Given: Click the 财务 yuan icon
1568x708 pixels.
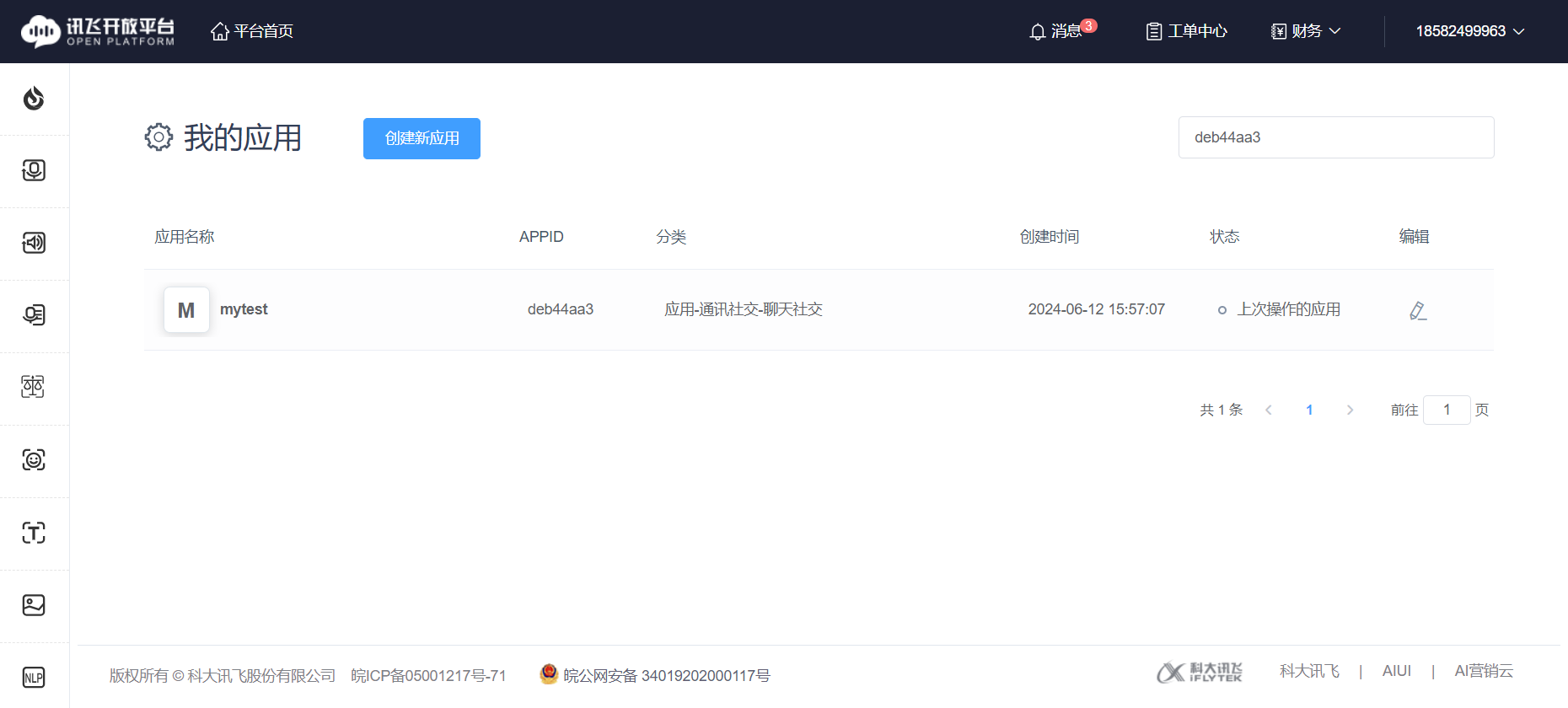Looking at the screenshot, I should (x=1279, y=32).
